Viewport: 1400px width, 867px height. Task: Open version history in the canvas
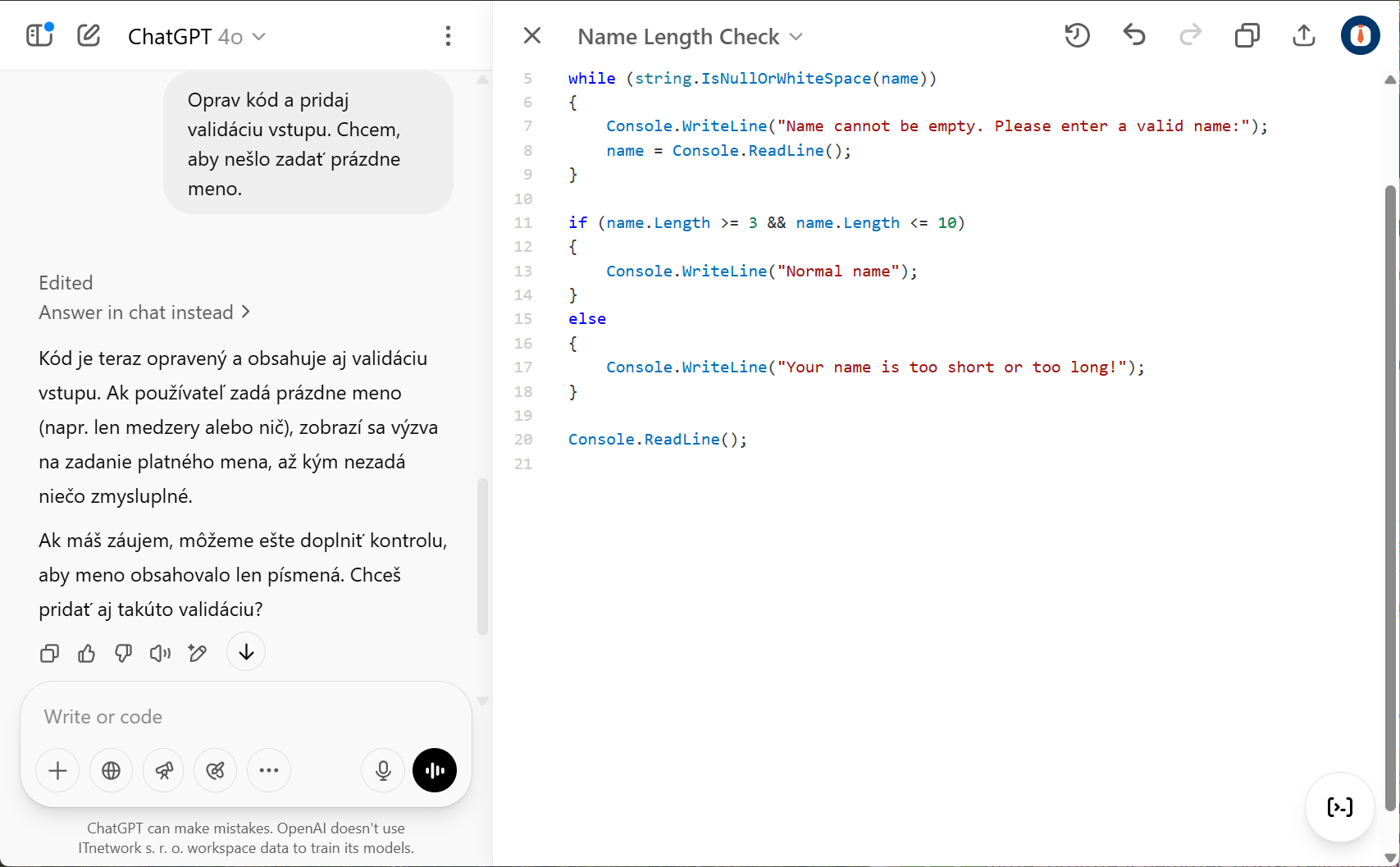pos(1077,35)
